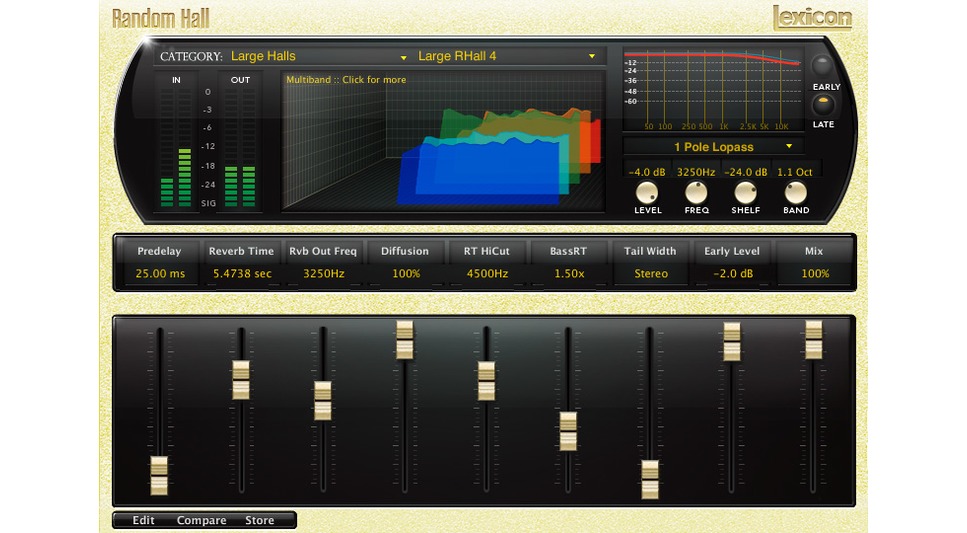Click the Compare button
This screenshot has height=533, width=967.
[x=201, y=520]
